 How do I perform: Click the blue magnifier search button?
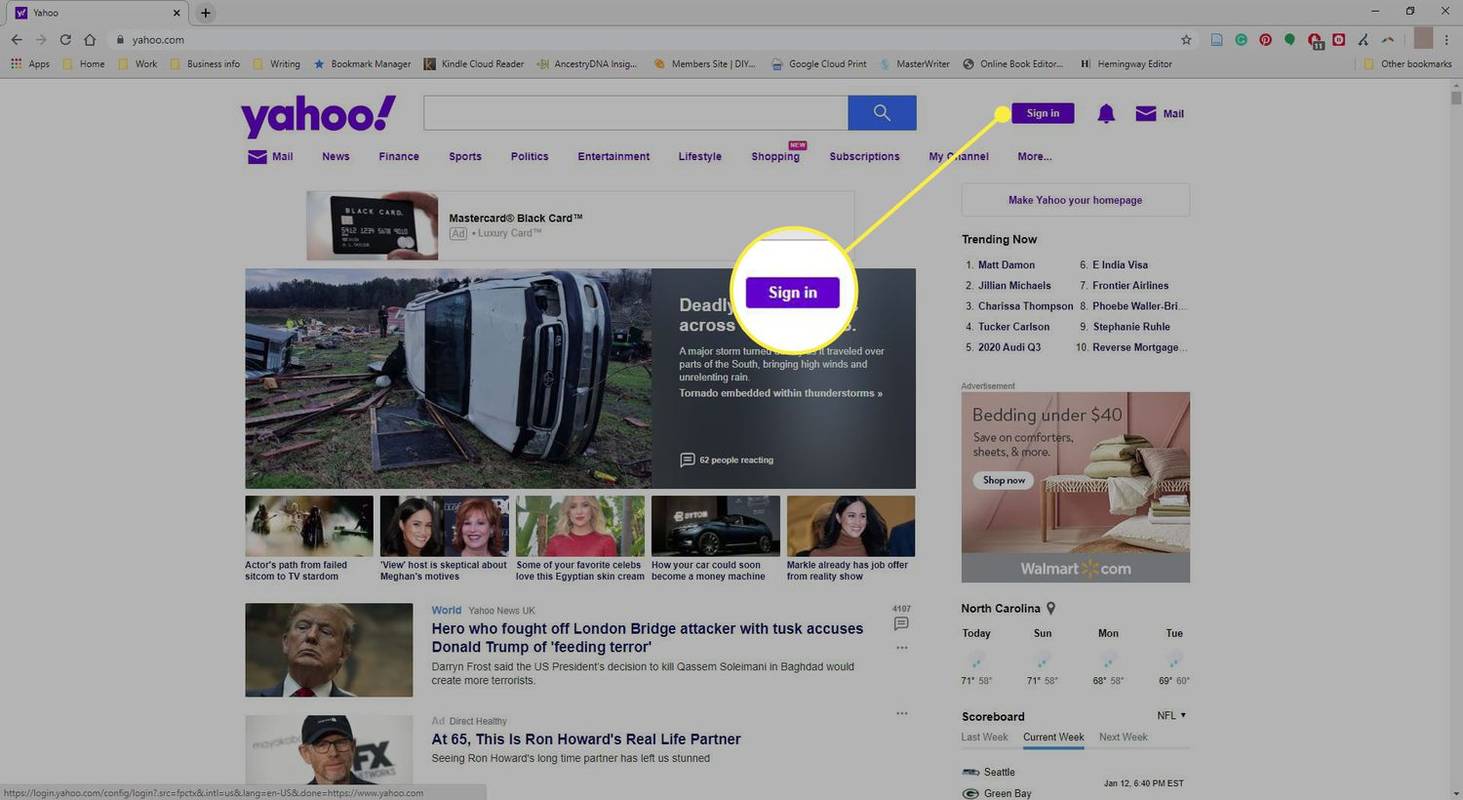[882, 113]
